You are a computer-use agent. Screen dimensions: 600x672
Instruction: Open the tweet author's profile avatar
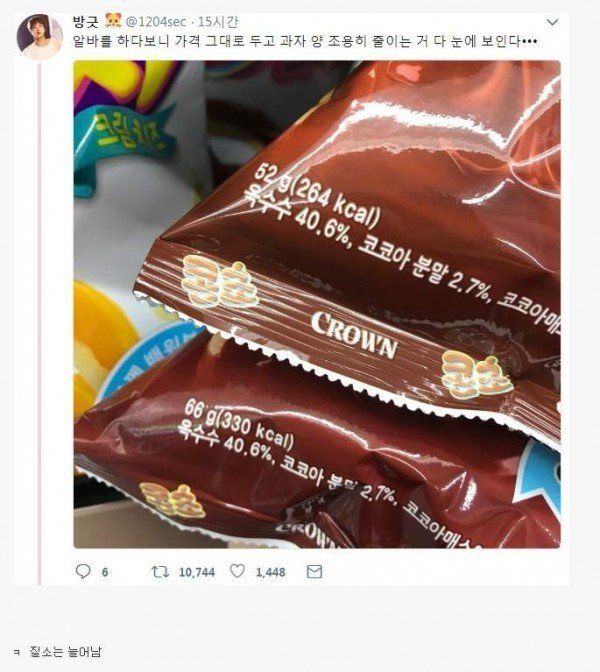click(x=40, y=36)
